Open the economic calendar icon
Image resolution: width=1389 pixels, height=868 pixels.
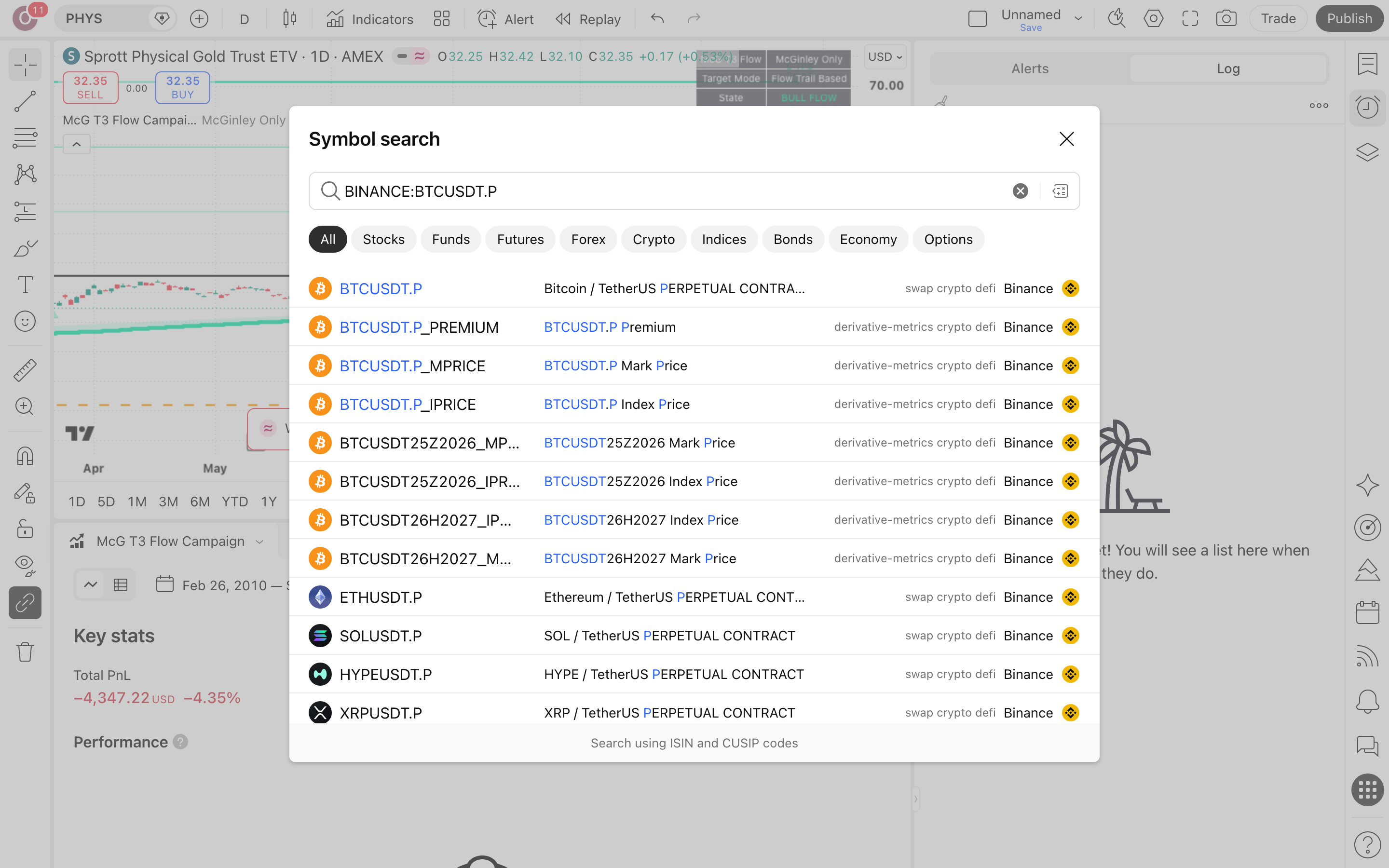[x=1367, y=612]
